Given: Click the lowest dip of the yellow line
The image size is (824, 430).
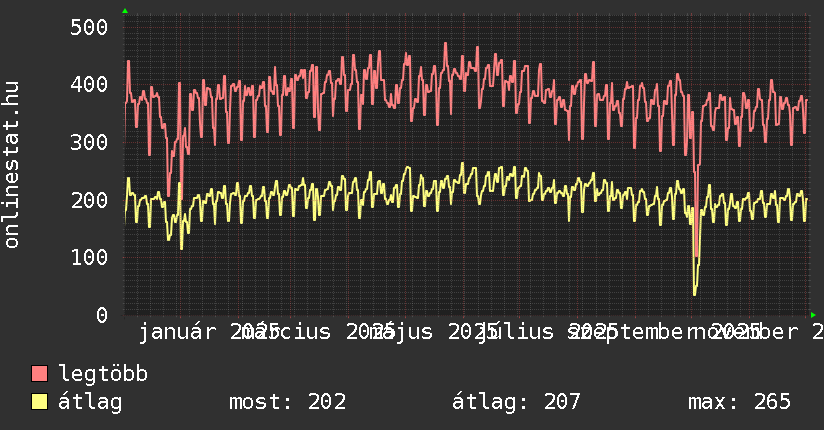Looking at the screenshot, I should coord(695,293).
